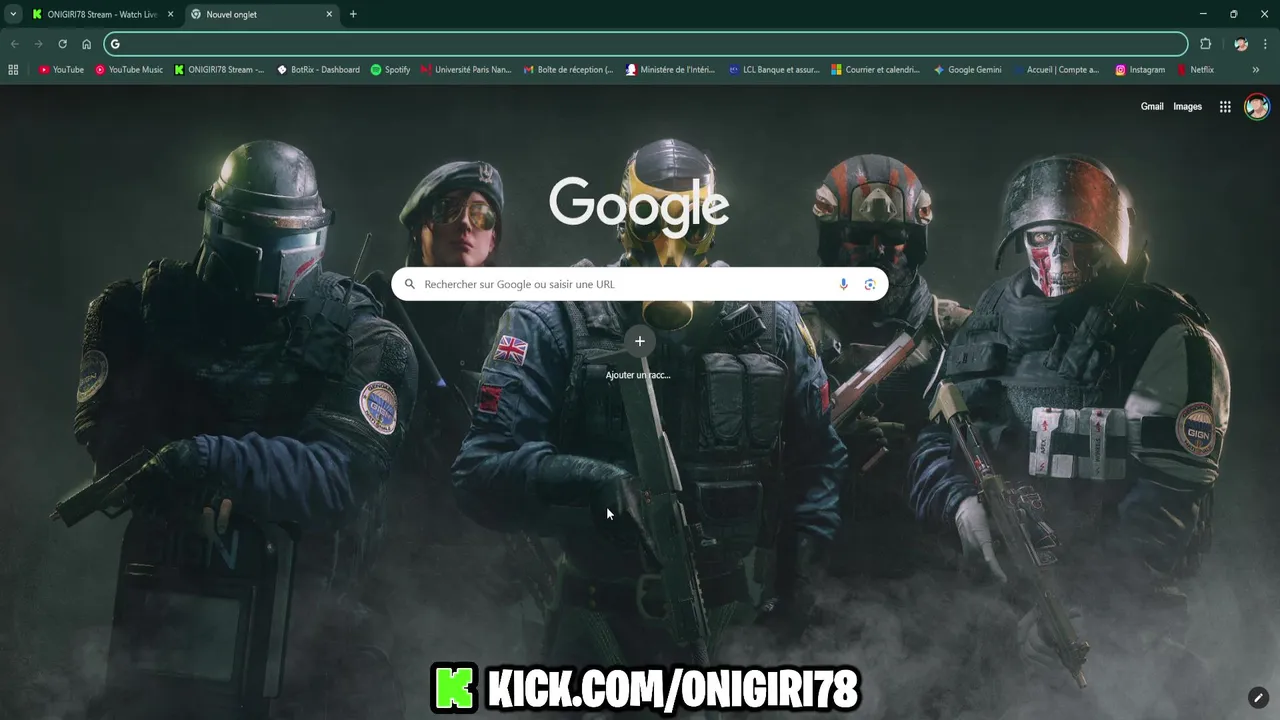Open a new tab with the plus button
Screen dimensions: 1280x720
tap(353, 14)
